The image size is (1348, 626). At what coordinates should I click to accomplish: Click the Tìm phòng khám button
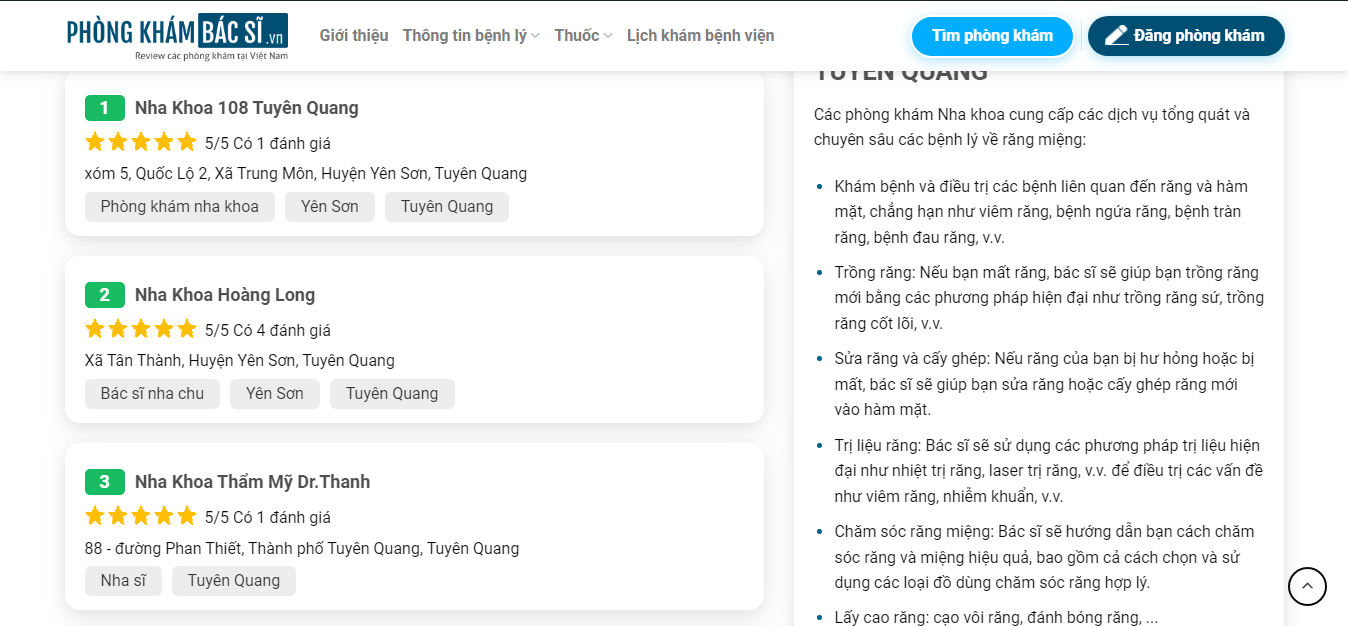tap(992, 36)
